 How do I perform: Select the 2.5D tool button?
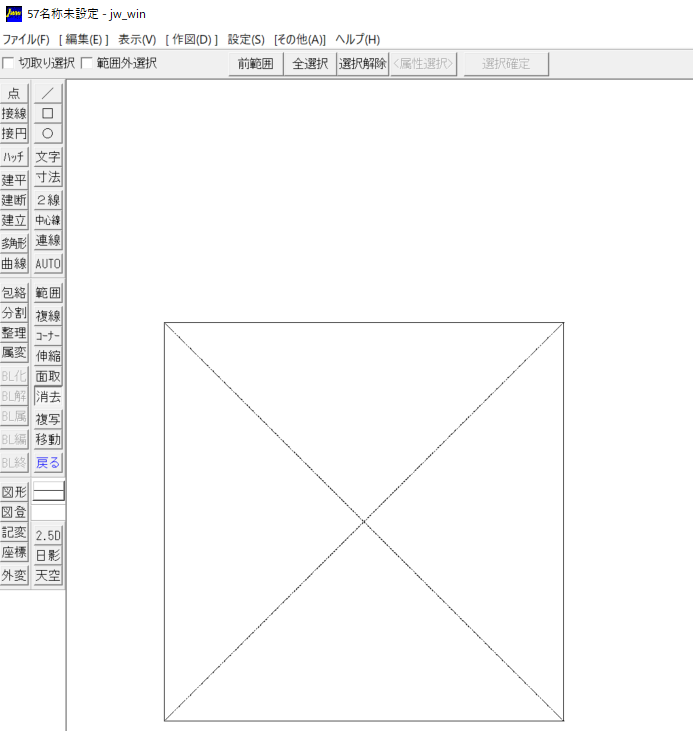click(48, 535)
